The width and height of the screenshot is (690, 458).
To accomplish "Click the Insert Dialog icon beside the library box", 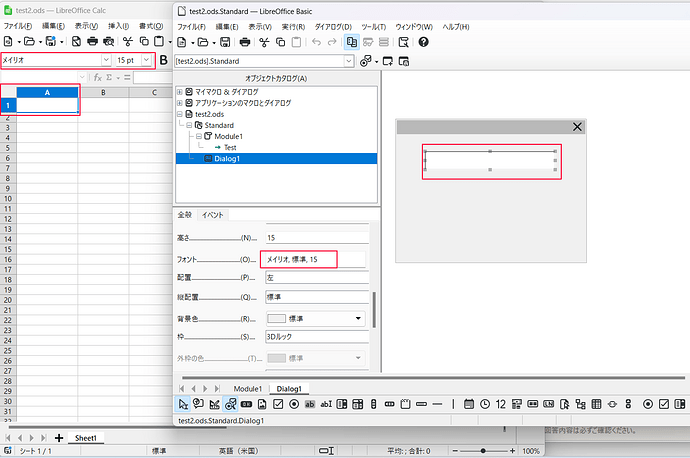I will (388, 61).
